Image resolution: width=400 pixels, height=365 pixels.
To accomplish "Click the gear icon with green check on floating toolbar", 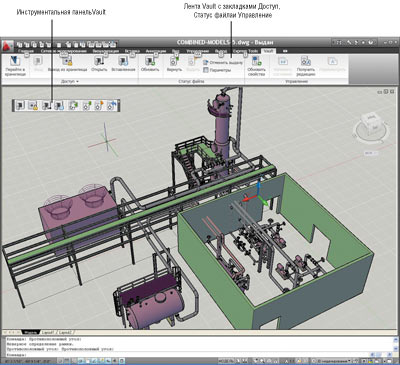I will [87, 106].
